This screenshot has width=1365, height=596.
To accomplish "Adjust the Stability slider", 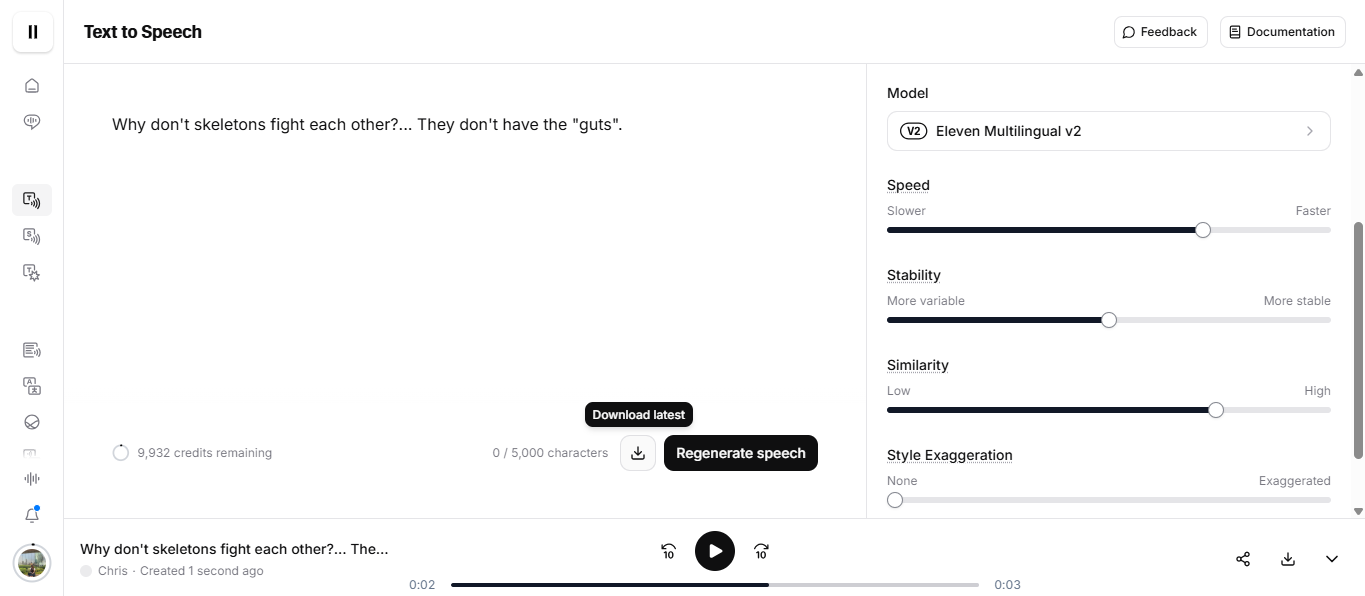I will (x=1108, y=319).
